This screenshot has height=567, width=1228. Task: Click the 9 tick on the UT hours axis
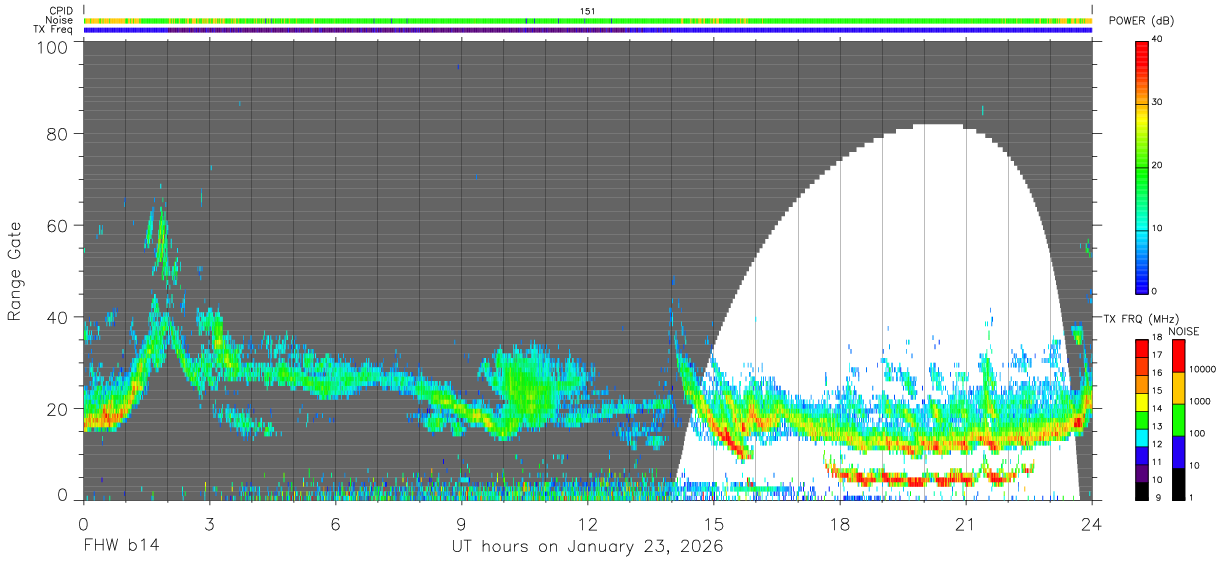click(x=462, y=523)
